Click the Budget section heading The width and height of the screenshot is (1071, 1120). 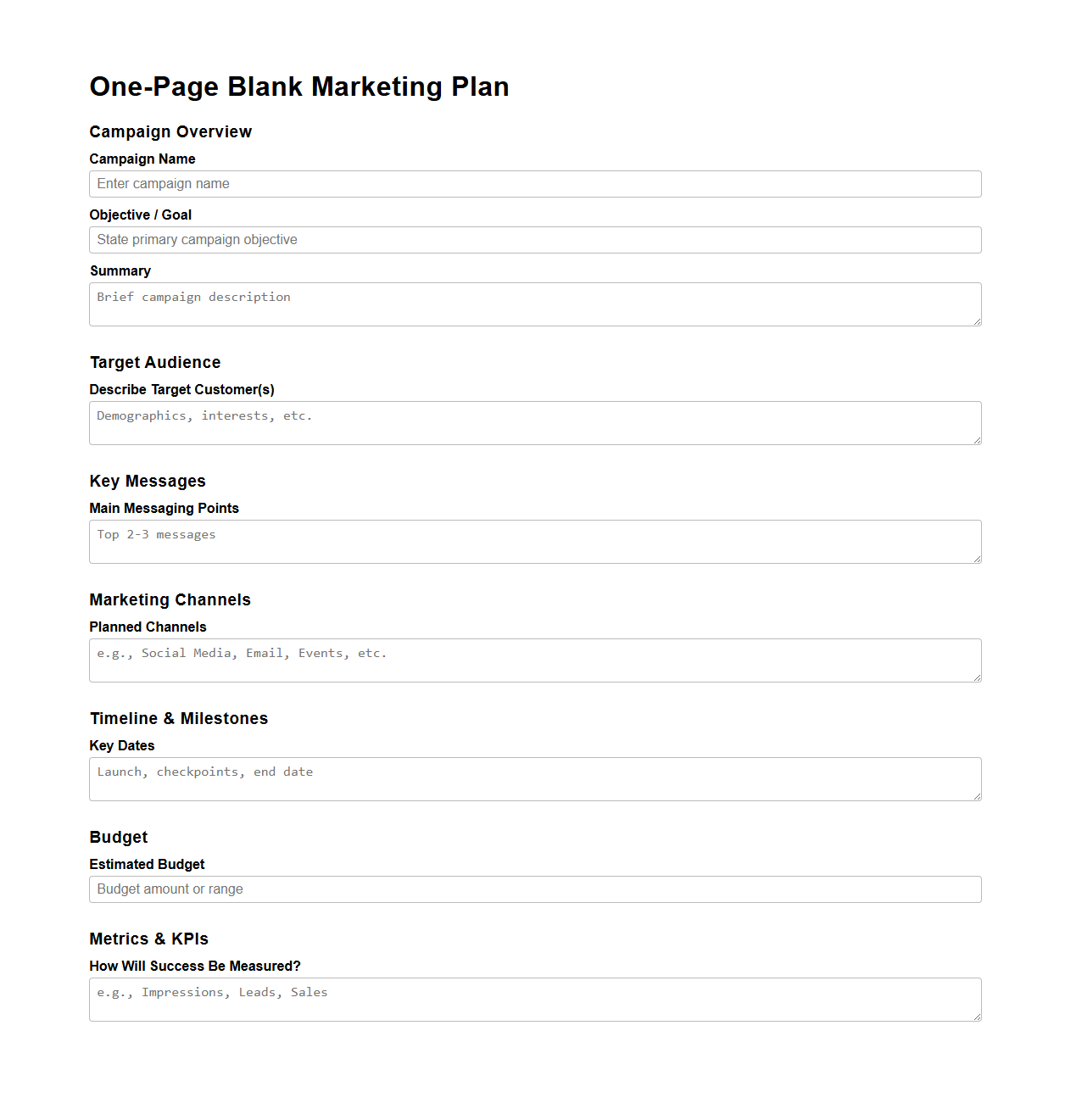[118, 838]
